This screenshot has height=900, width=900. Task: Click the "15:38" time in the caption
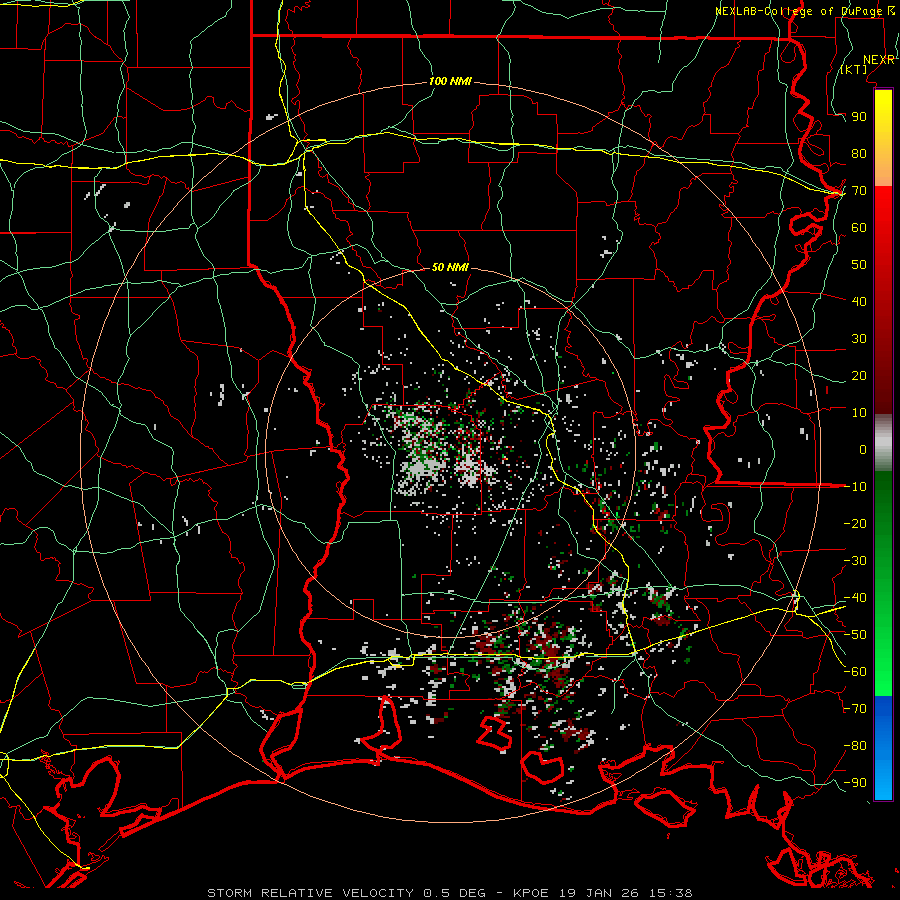point(671,893)
